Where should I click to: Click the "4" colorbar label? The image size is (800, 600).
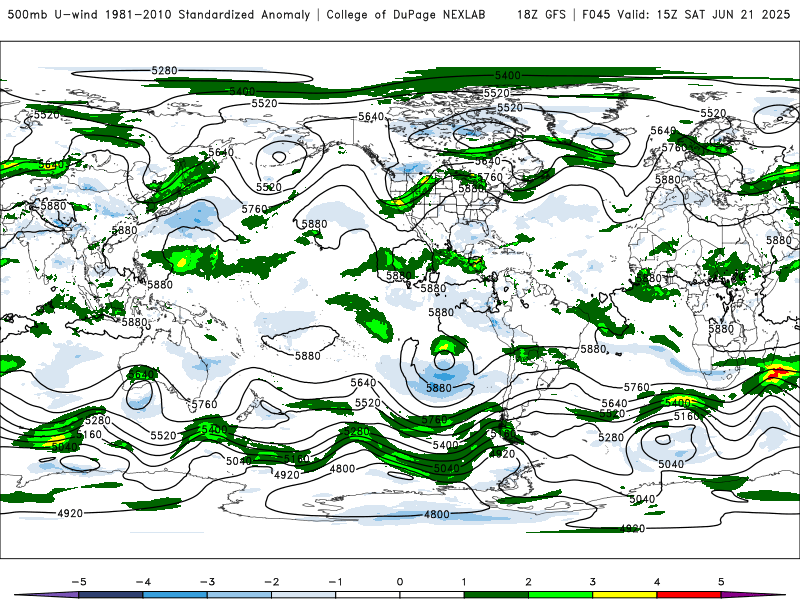click(x=657, y=582)
